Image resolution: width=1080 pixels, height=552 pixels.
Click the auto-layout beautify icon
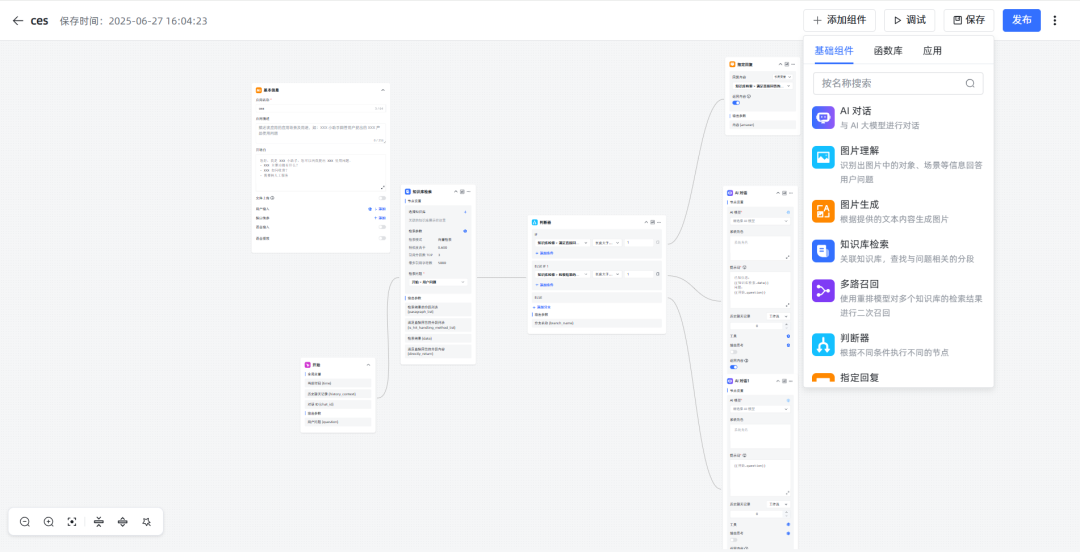coord(147,522)
